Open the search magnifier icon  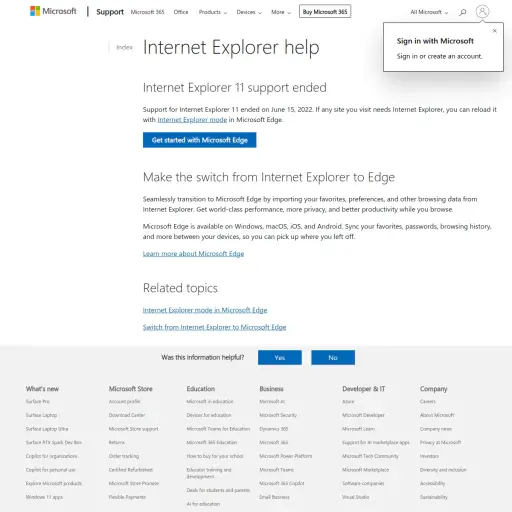coord(463,12)
